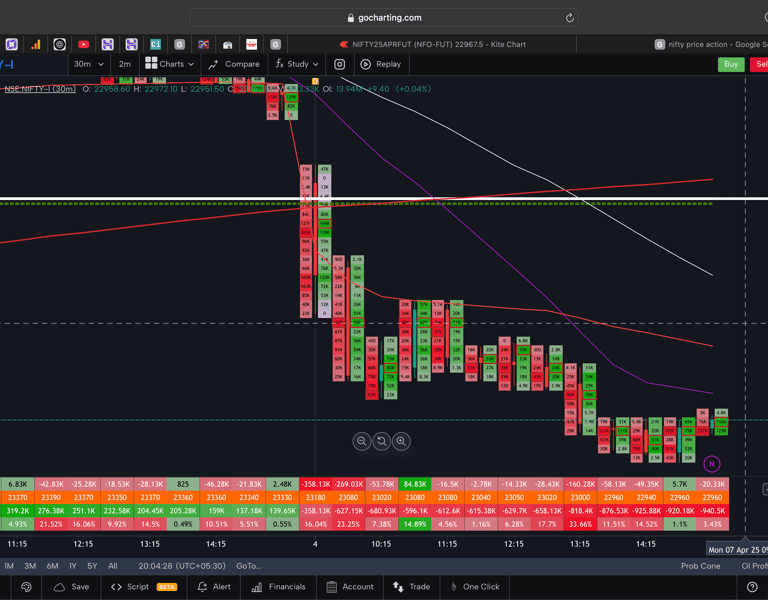
Task: Select the 5Y range
Action: [92, 566]
